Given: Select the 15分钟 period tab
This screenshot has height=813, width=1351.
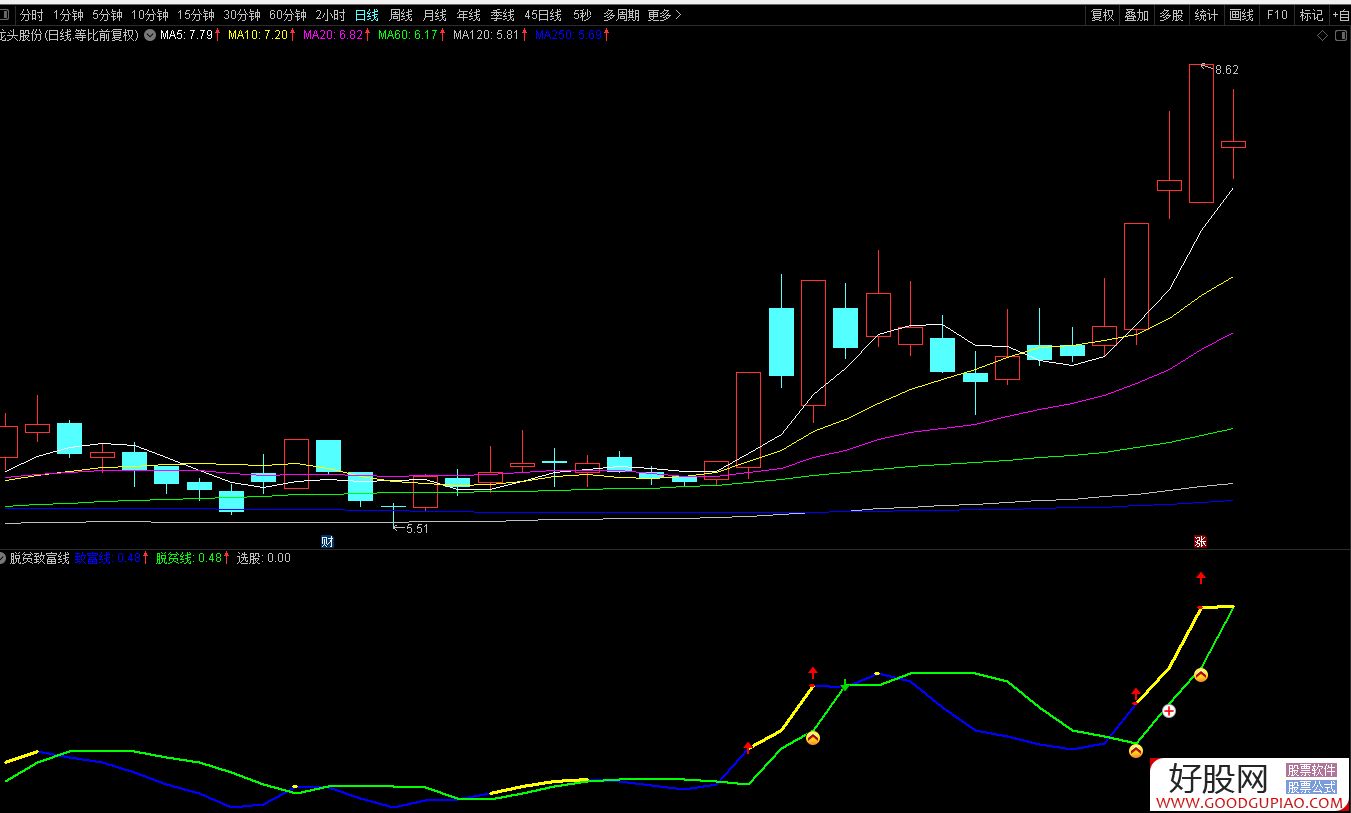Looking at the screenshot, I should (x=196, y=15).
